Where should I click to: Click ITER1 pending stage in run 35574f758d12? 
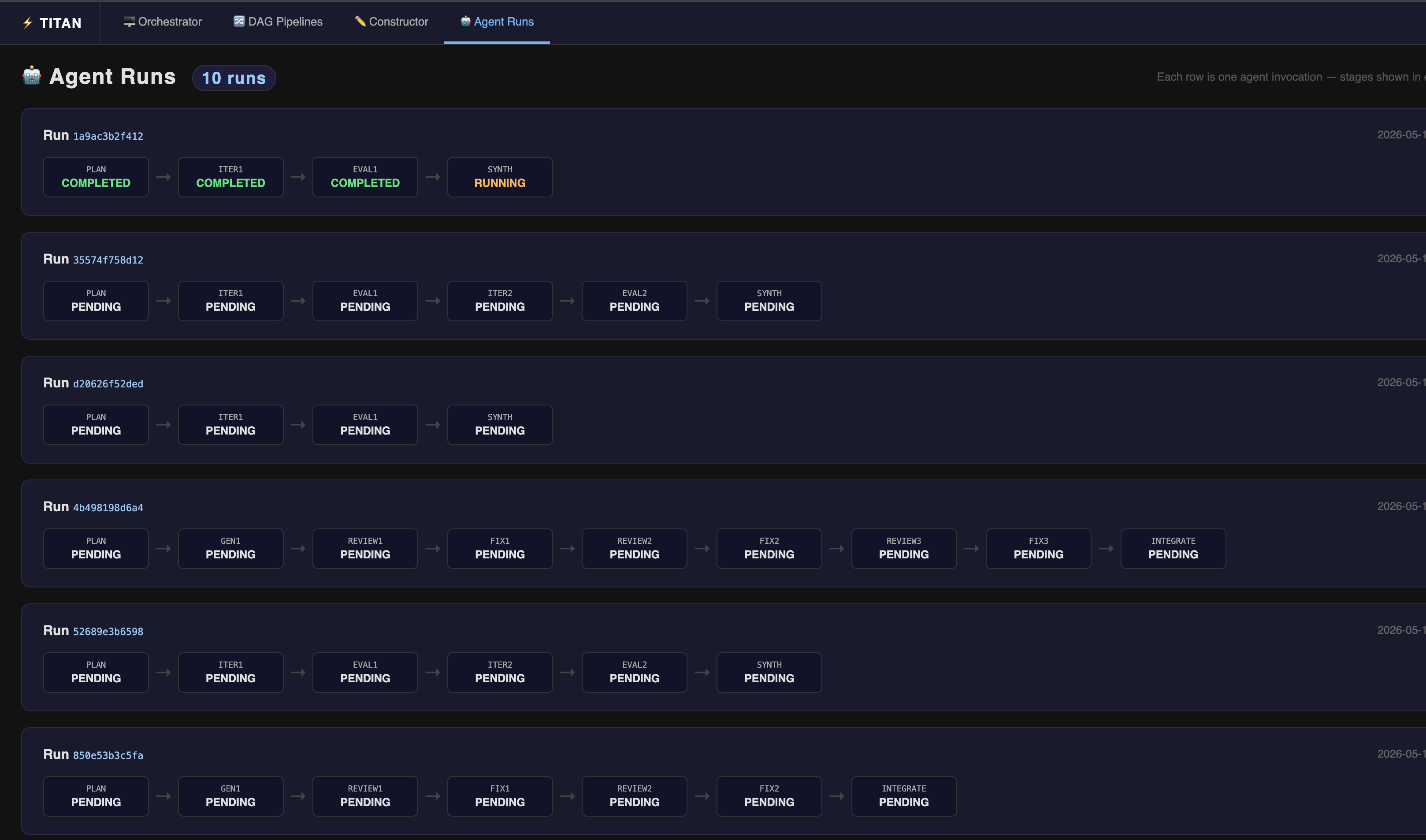click(x=231, y=301)
